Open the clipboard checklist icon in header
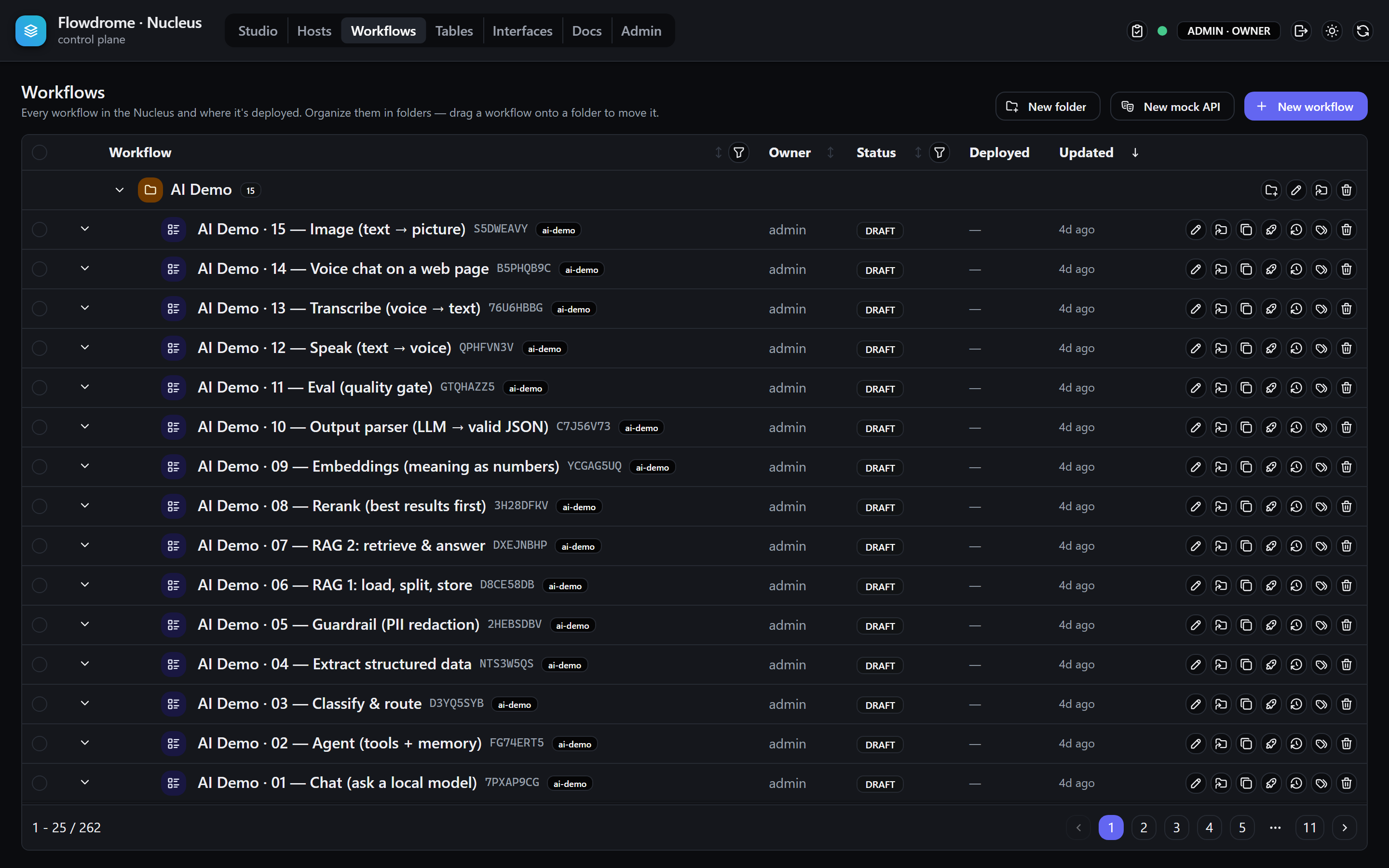The height and width of the screenshot is (868, 1389). (1137, 31)
